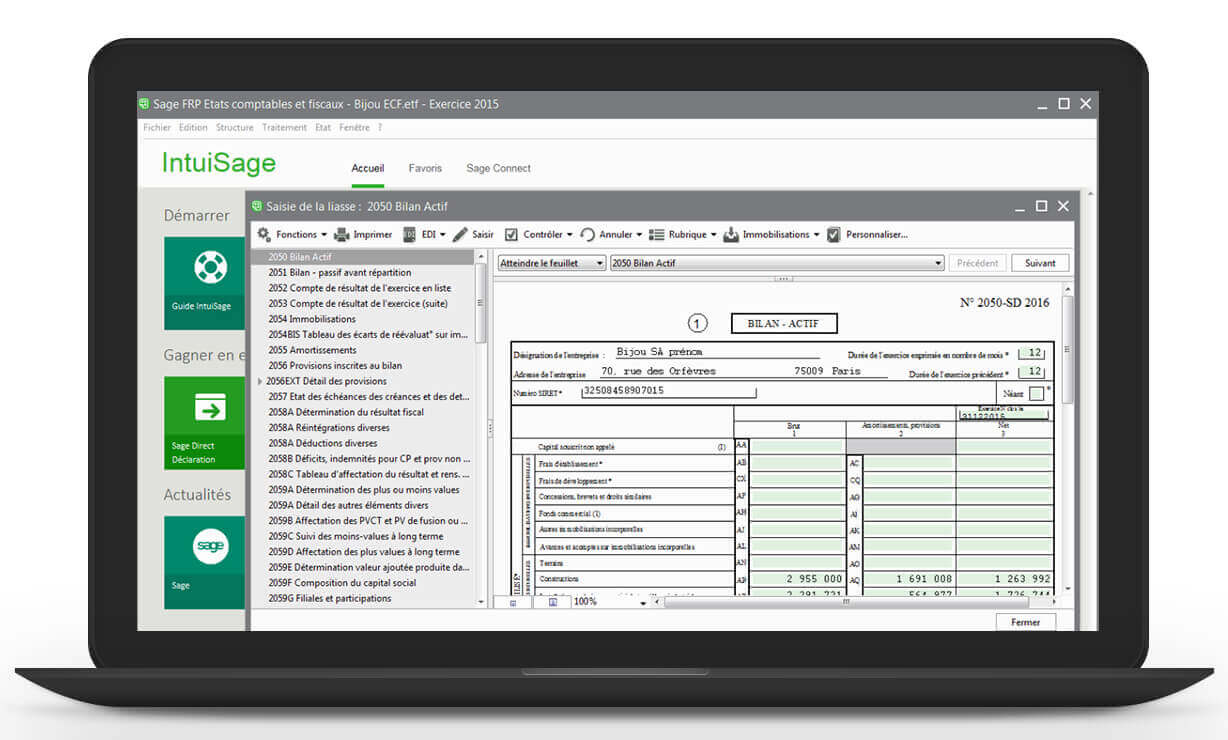Click the Suivant button
1228x740 pixels.
(x=1040, y=263)
